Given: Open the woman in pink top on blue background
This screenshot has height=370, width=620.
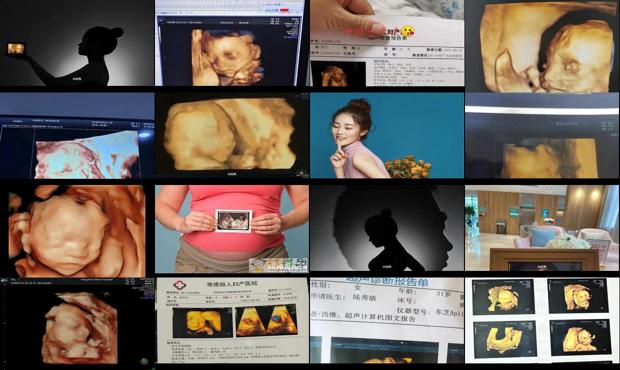Looking at the screenshot, I should (x=387, y=136).
